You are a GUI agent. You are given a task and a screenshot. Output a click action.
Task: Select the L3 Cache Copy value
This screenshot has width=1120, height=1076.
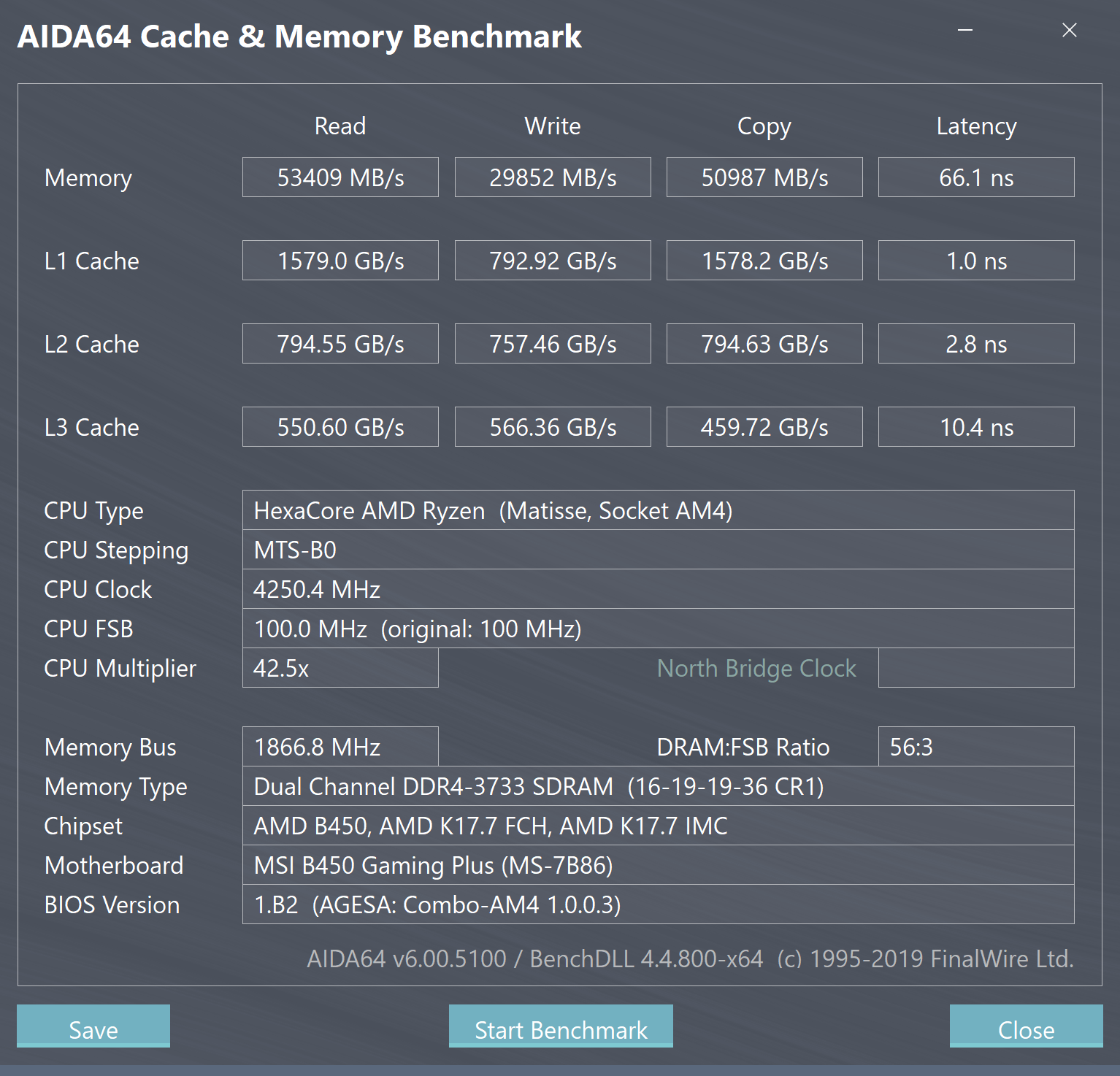764,427
